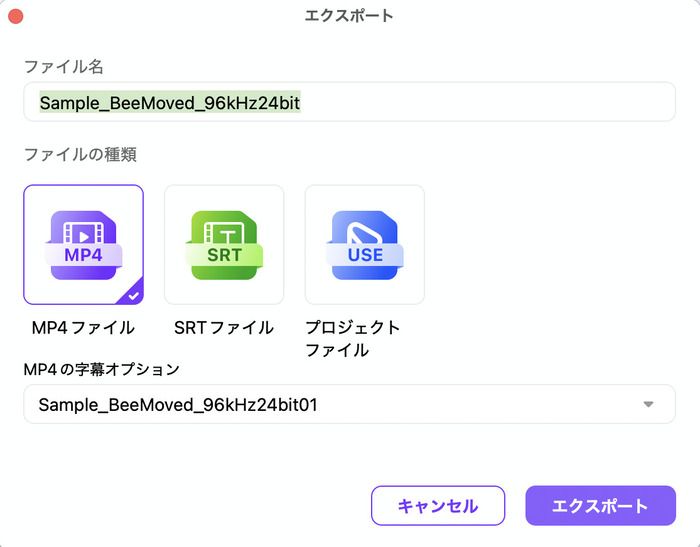Viewport: 700px width, 547px height.
Task: Click the ファイル名 label
Action: point(64,67)
